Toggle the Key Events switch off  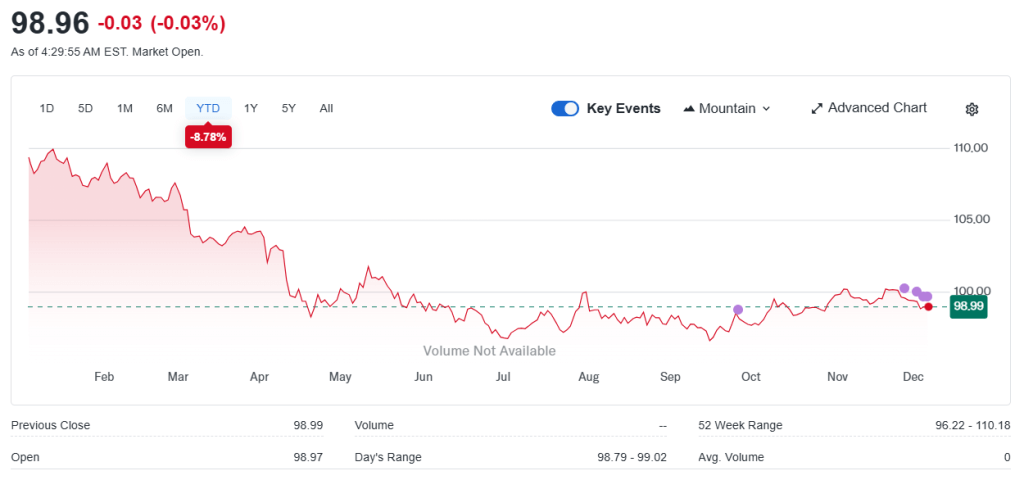565,108
